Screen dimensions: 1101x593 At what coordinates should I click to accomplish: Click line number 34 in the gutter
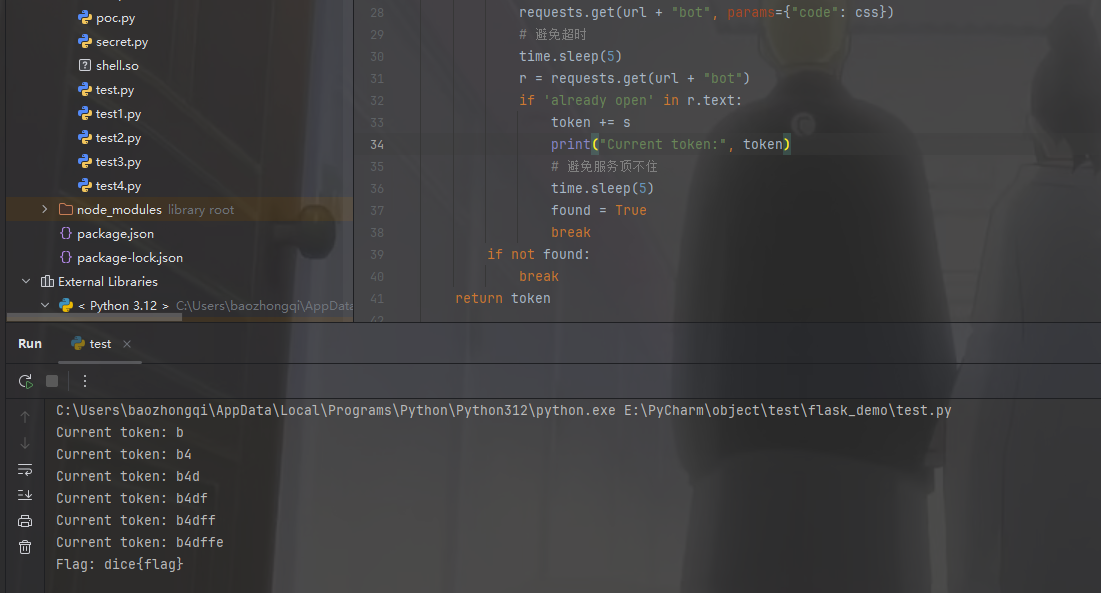coord(376,145)
